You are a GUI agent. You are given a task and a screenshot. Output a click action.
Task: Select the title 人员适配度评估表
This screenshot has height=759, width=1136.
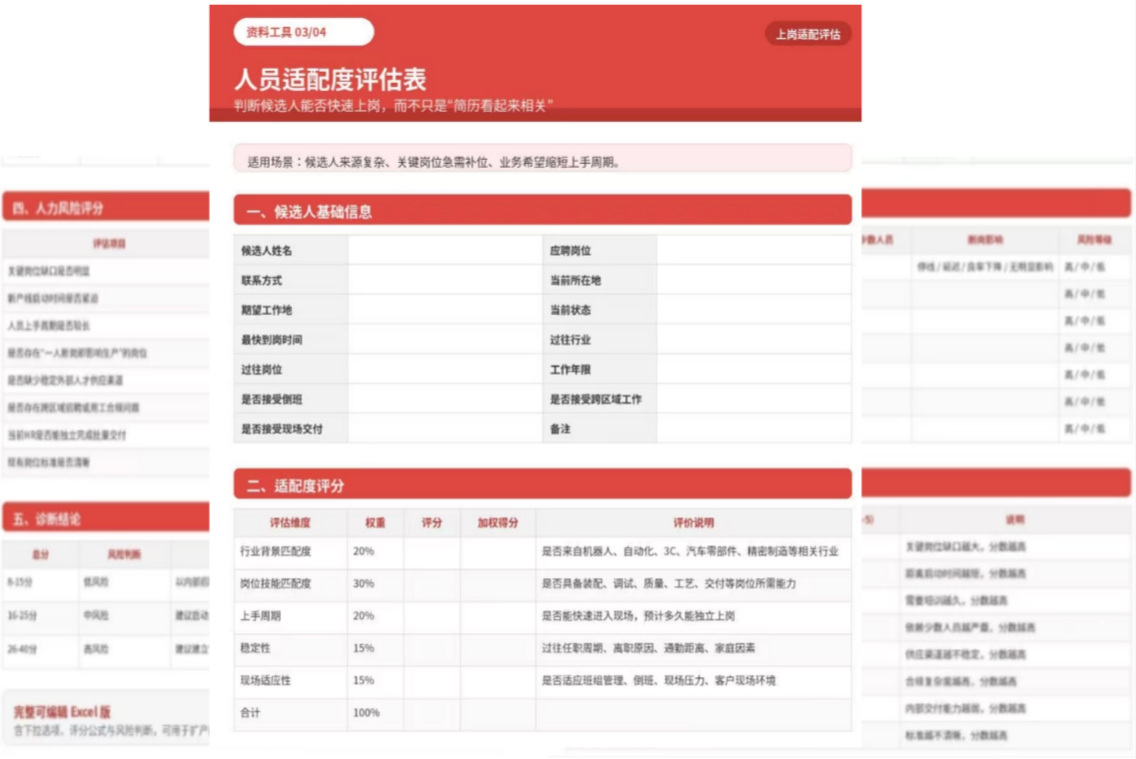click(330, 79)
